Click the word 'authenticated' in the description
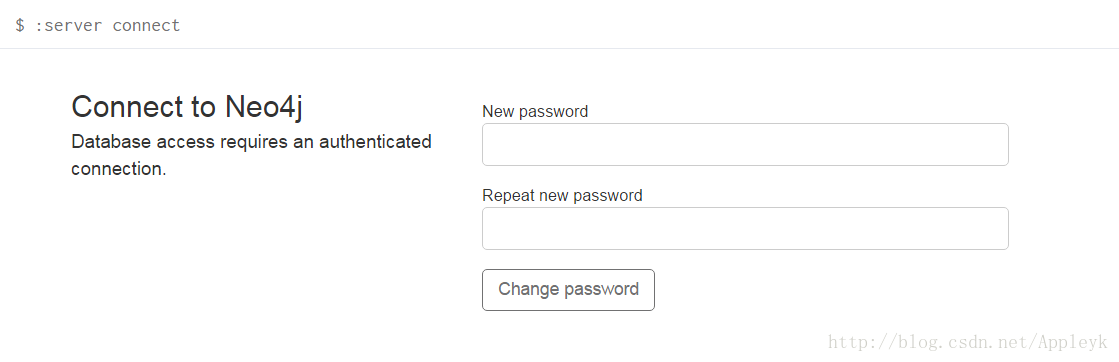The height and width of the screenshot is (362, 1119). pos(375,141)
